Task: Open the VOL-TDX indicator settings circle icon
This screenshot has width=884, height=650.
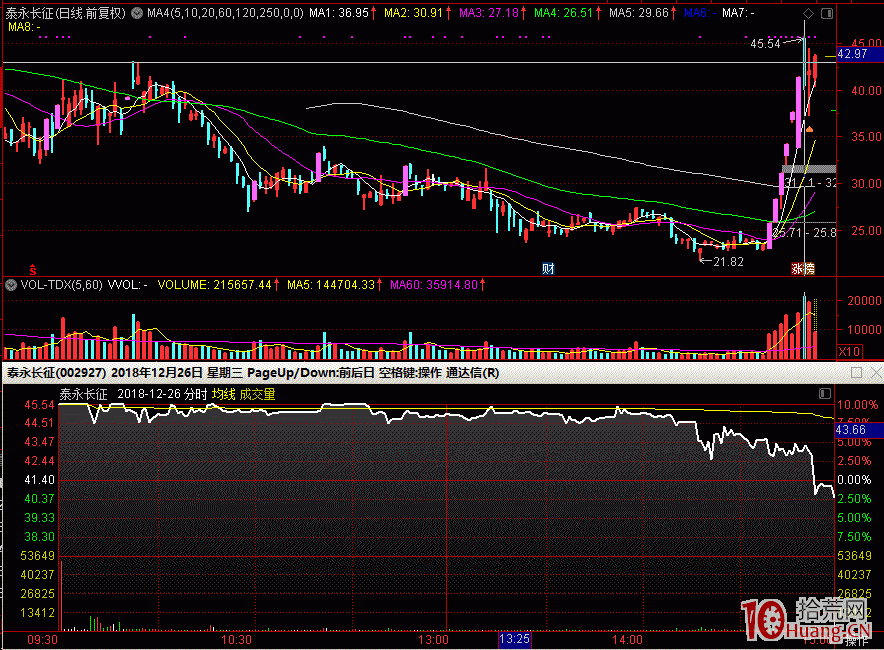Action: pos(11,285)
